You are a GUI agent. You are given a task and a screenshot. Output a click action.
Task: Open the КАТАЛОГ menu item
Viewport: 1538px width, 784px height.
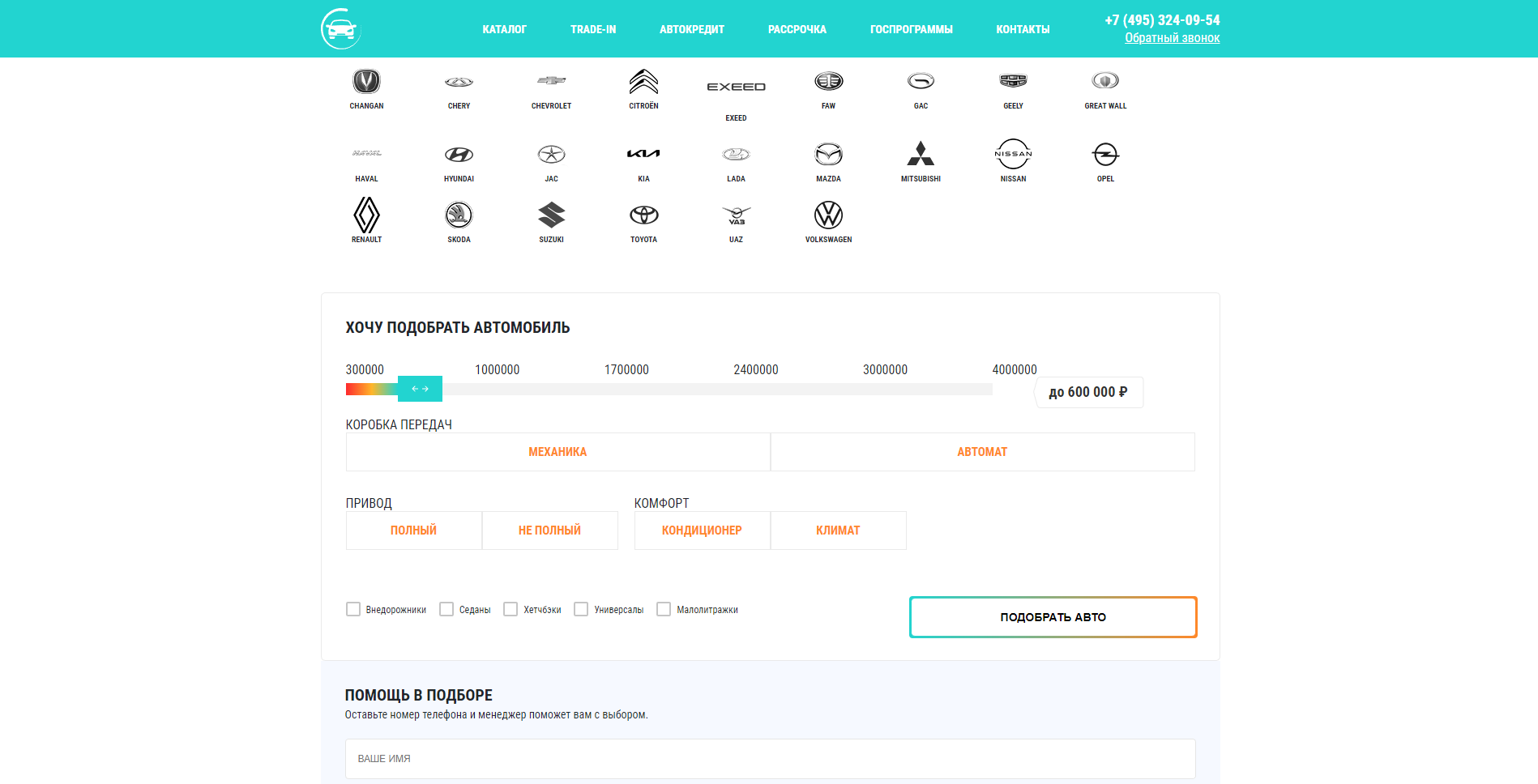(x=504, y=30)
